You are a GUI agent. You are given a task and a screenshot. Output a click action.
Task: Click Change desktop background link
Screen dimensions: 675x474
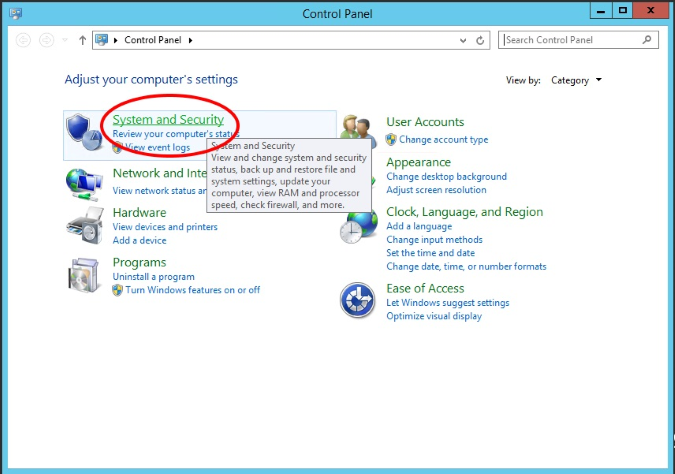tap(446, 177)
